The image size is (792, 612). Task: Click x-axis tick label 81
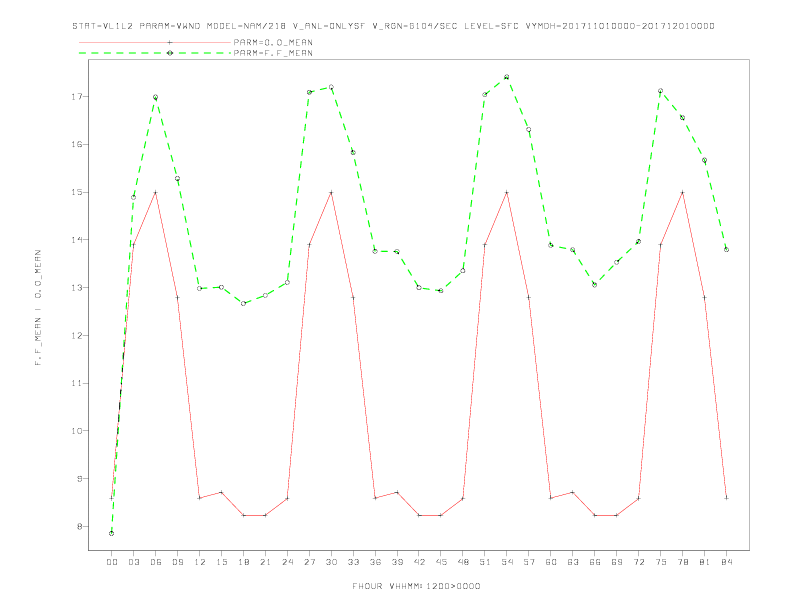pos(705,562)
